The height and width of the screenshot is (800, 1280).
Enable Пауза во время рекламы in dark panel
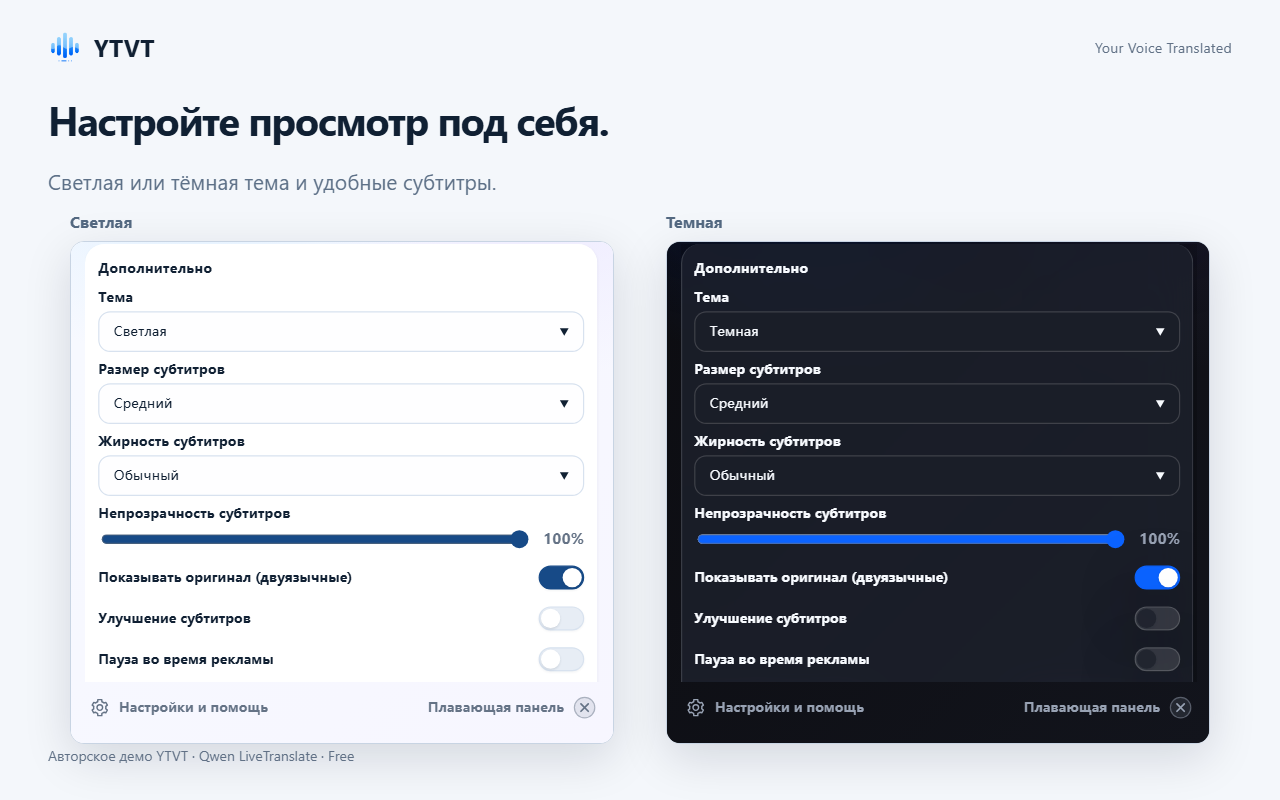[1157, 659]
